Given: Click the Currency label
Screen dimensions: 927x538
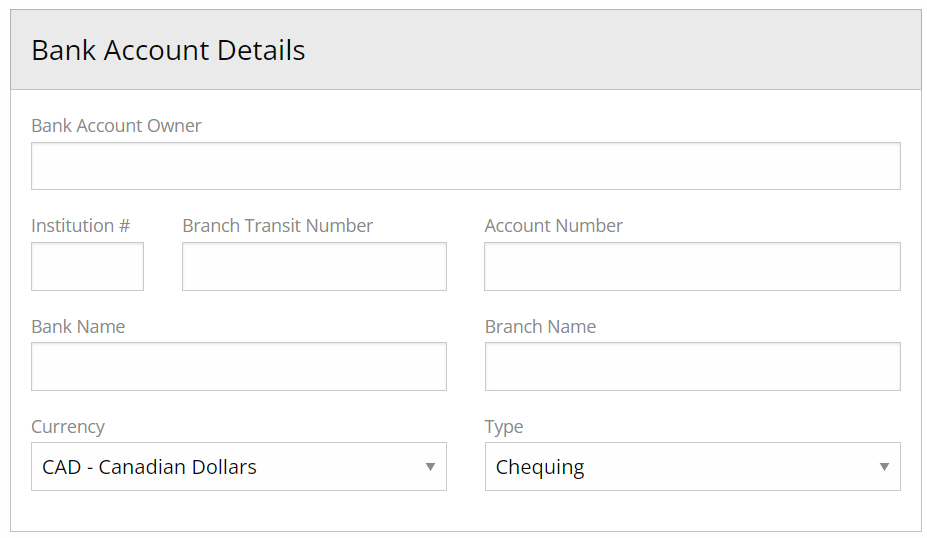Looking at the screenshot, I should pyautogui.click(x=68, y=427).
